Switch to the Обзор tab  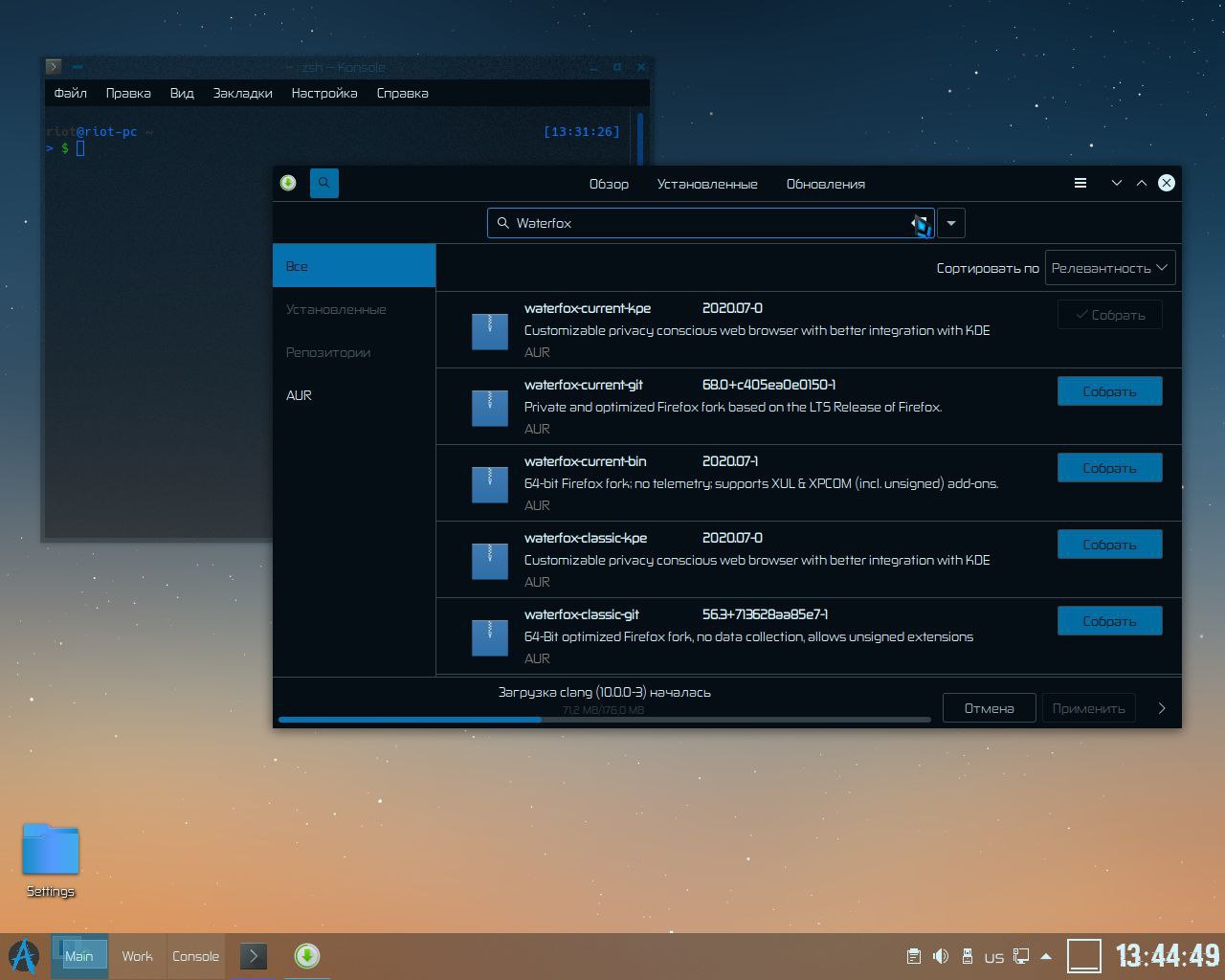point(609,184)
